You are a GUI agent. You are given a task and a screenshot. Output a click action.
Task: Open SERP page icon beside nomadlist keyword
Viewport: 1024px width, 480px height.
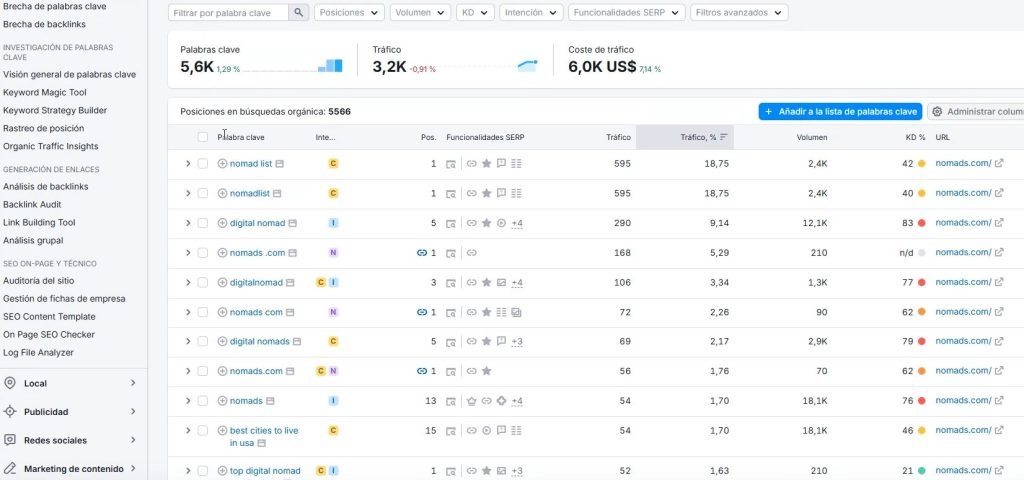point(277,193)
